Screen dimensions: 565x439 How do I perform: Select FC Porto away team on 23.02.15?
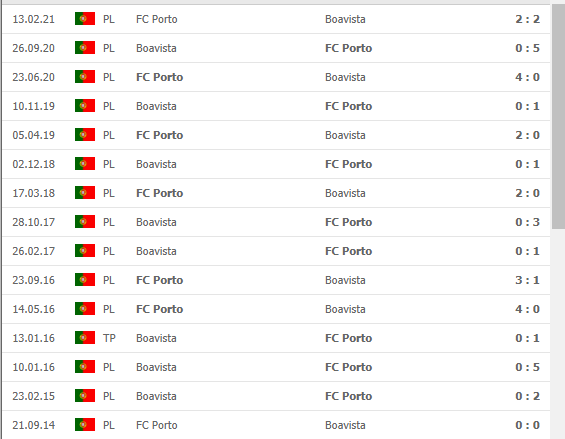click(x=348, y=396)
